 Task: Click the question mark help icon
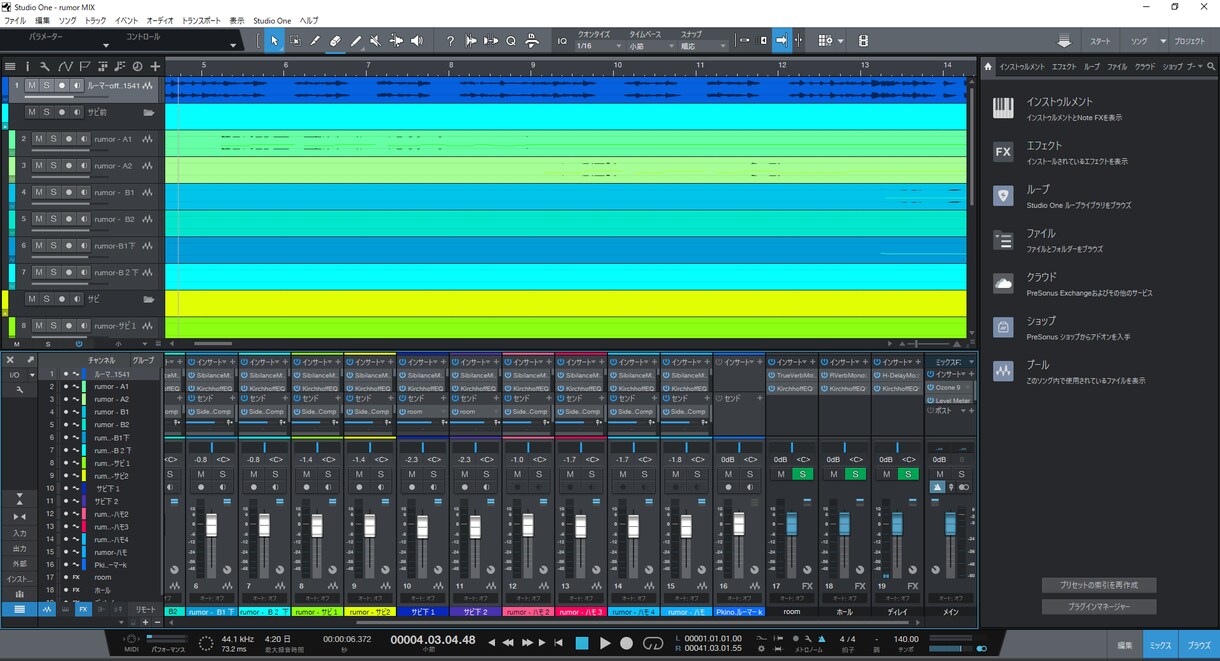450,41
